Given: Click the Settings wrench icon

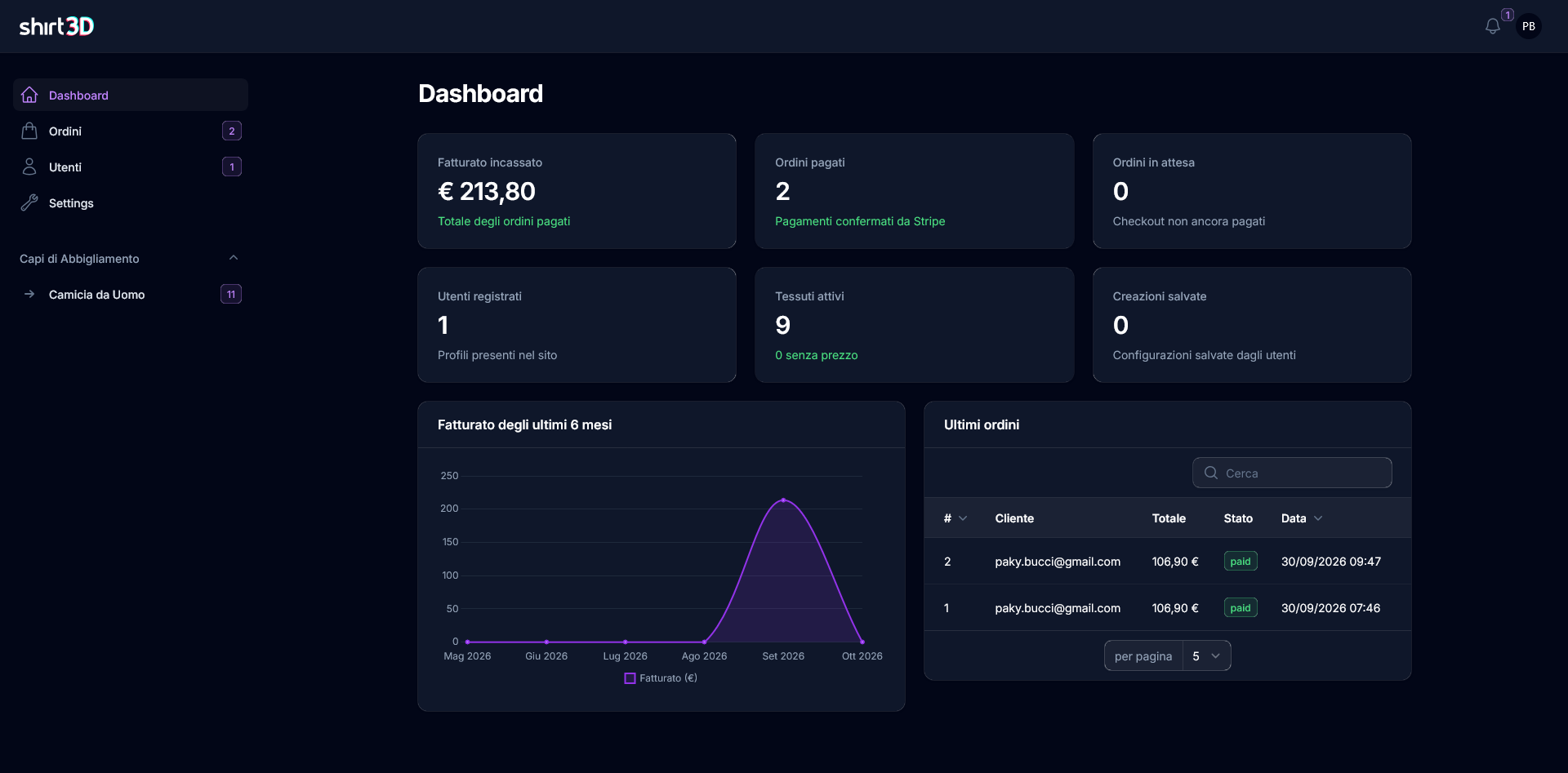Looking at the screenshot, I should pyautogui.click(x=29, y=202).
